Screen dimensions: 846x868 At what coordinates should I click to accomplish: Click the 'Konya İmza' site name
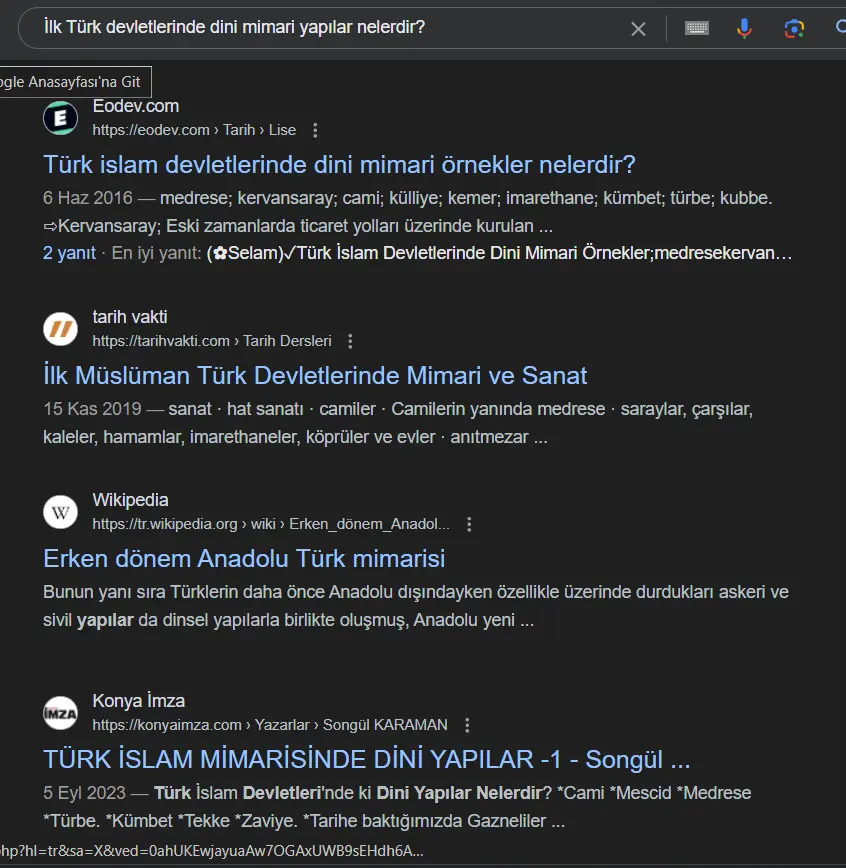click(x=138, y=701)
